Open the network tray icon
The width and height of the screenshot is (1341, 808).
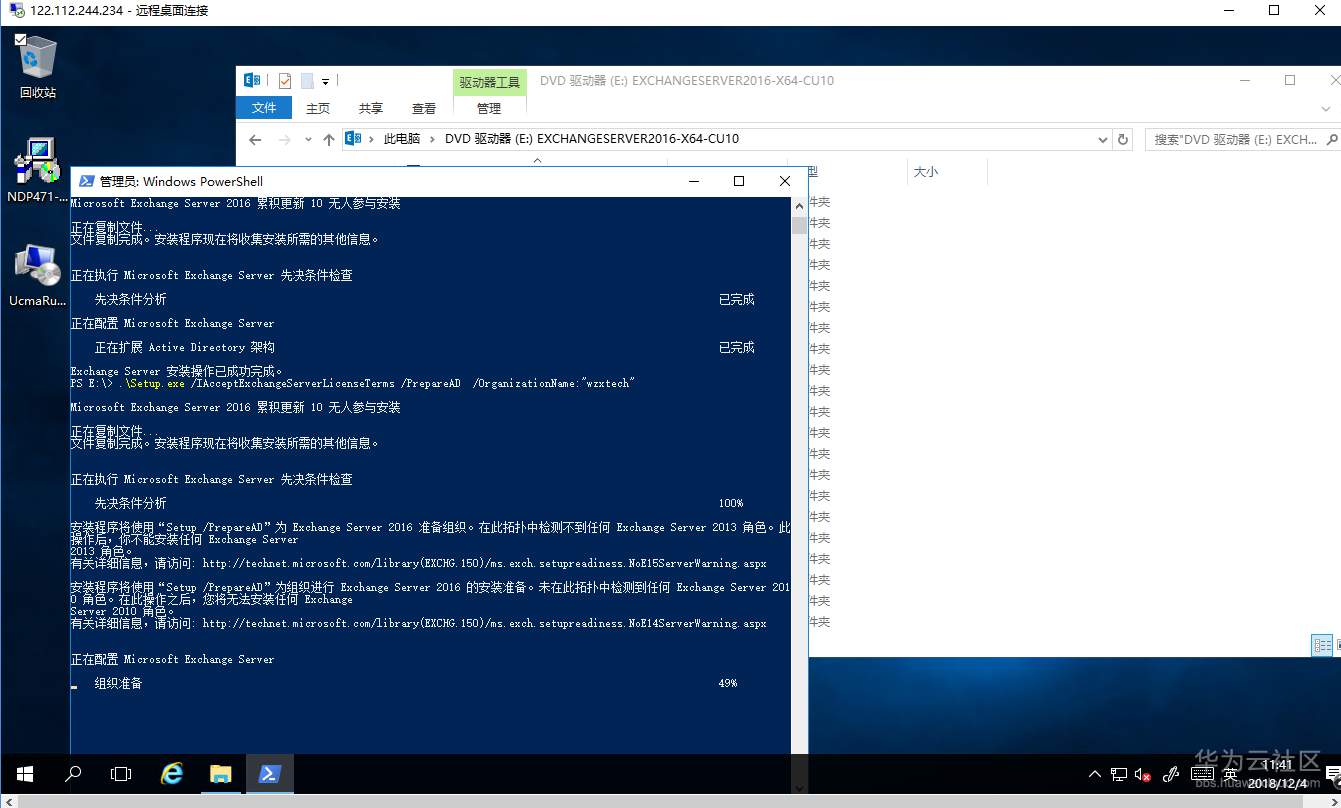(1119, 775)
